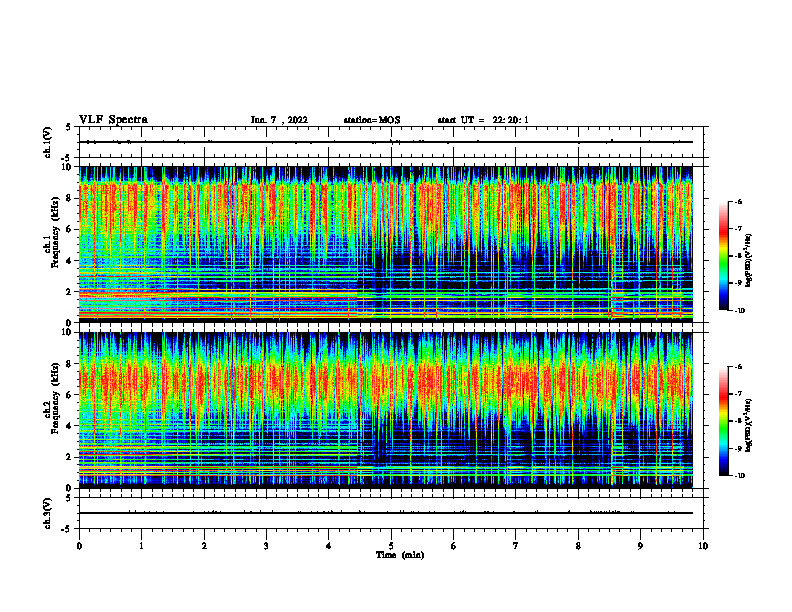This screenshot has height=612, width=792.
Task: Click the ch.3 voltage waveform trace
Action: pos(386,513)
